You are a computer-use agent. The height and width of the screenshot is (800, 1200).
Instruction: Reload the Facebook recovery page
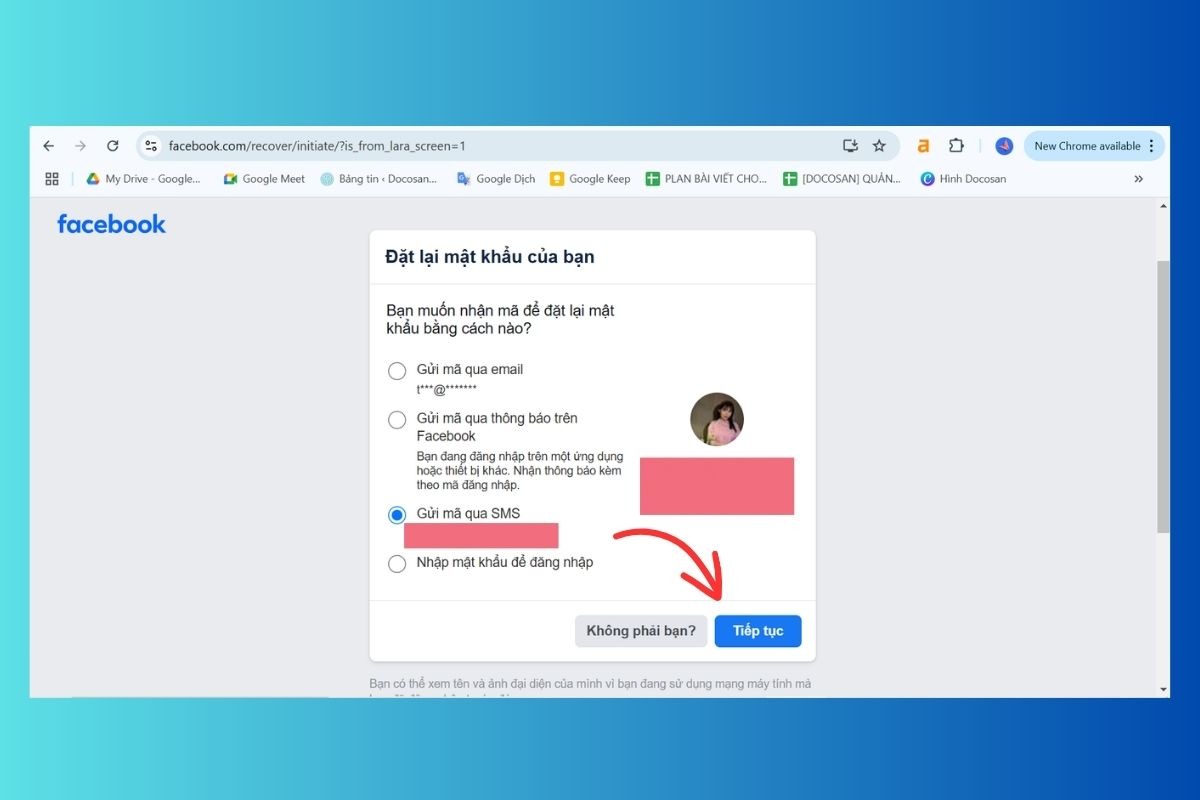click(113, 146)
